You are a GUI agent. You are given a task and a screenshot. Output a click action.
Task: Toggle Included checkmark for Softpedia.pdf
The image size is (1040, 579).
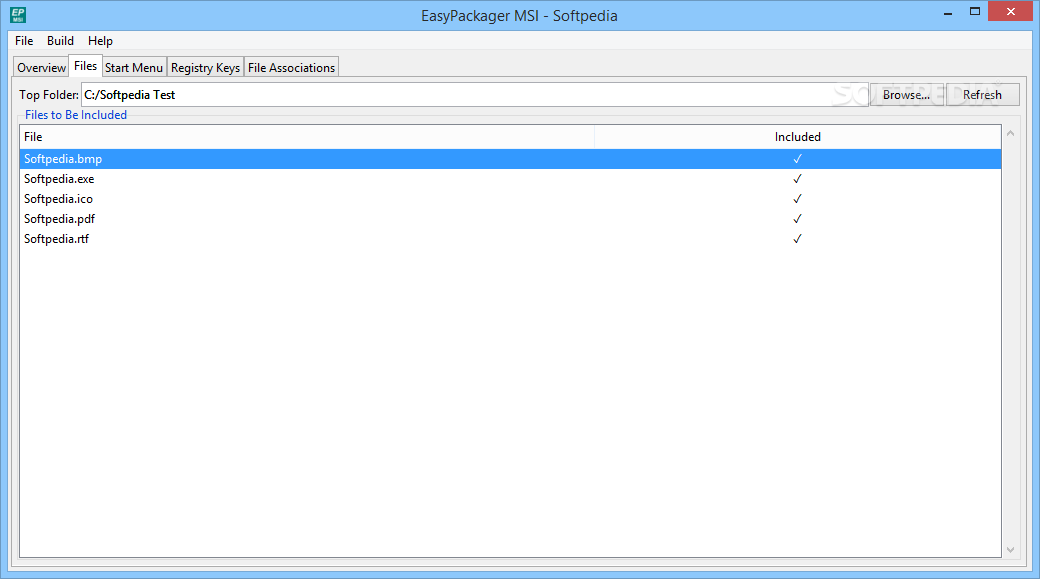pyautogui.click(x=797, y=219)
